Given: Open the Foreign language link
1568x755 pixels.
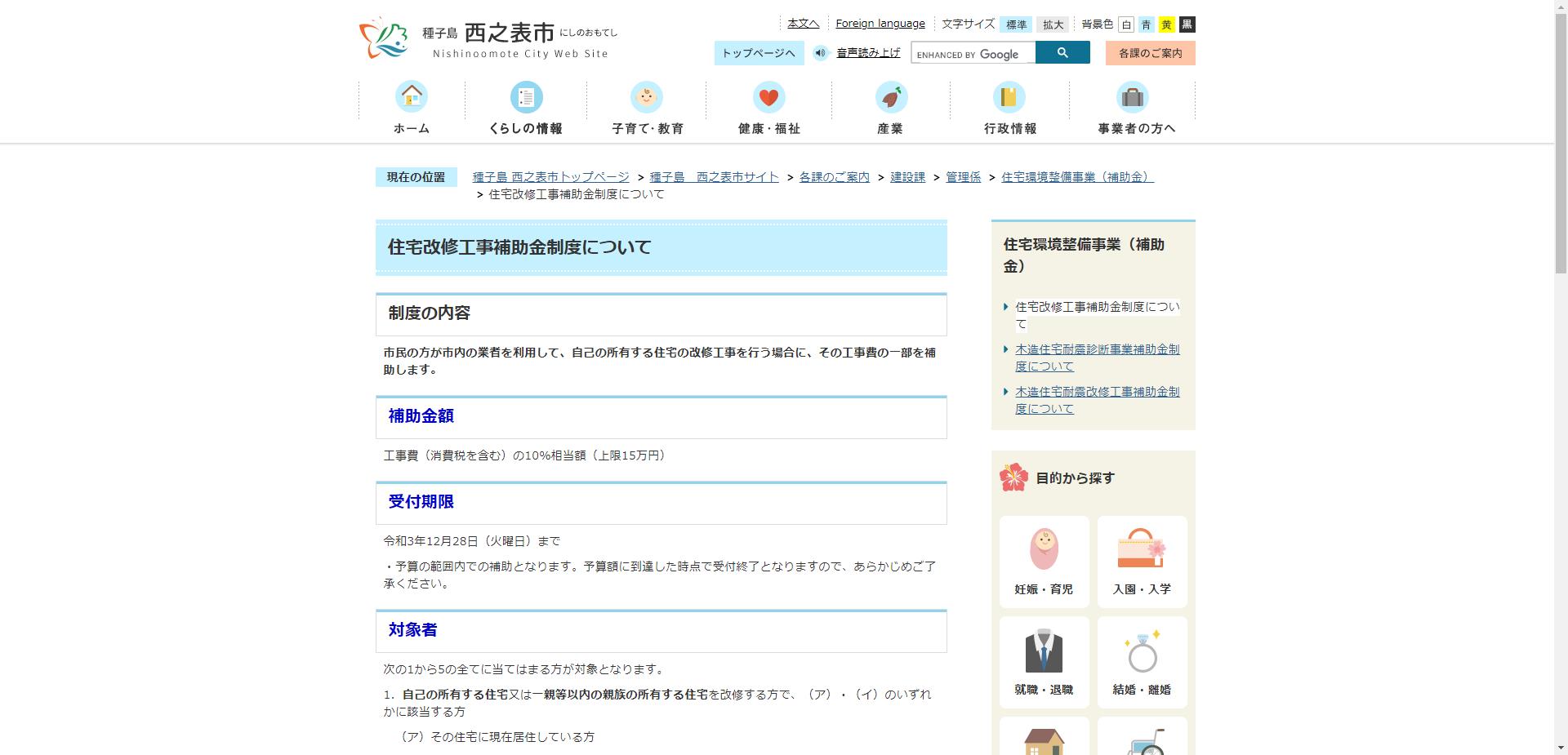Looking at the screenshot, I should tap(880, 23).
